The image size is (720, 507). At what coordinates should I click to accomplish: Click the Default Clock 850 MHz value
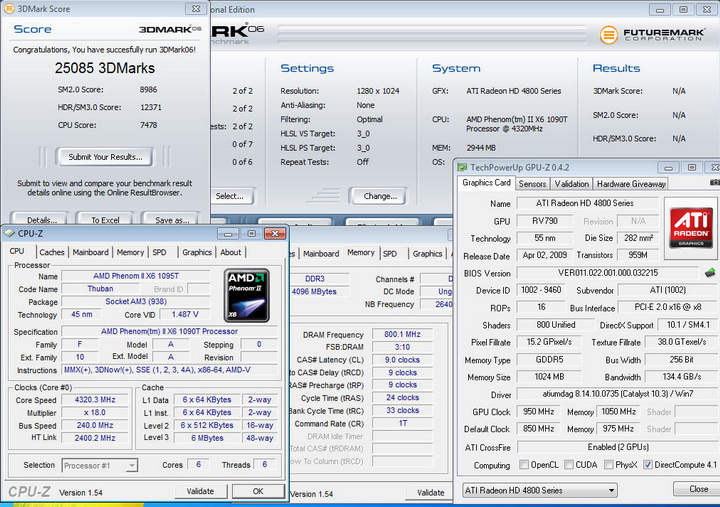point(539,429)
